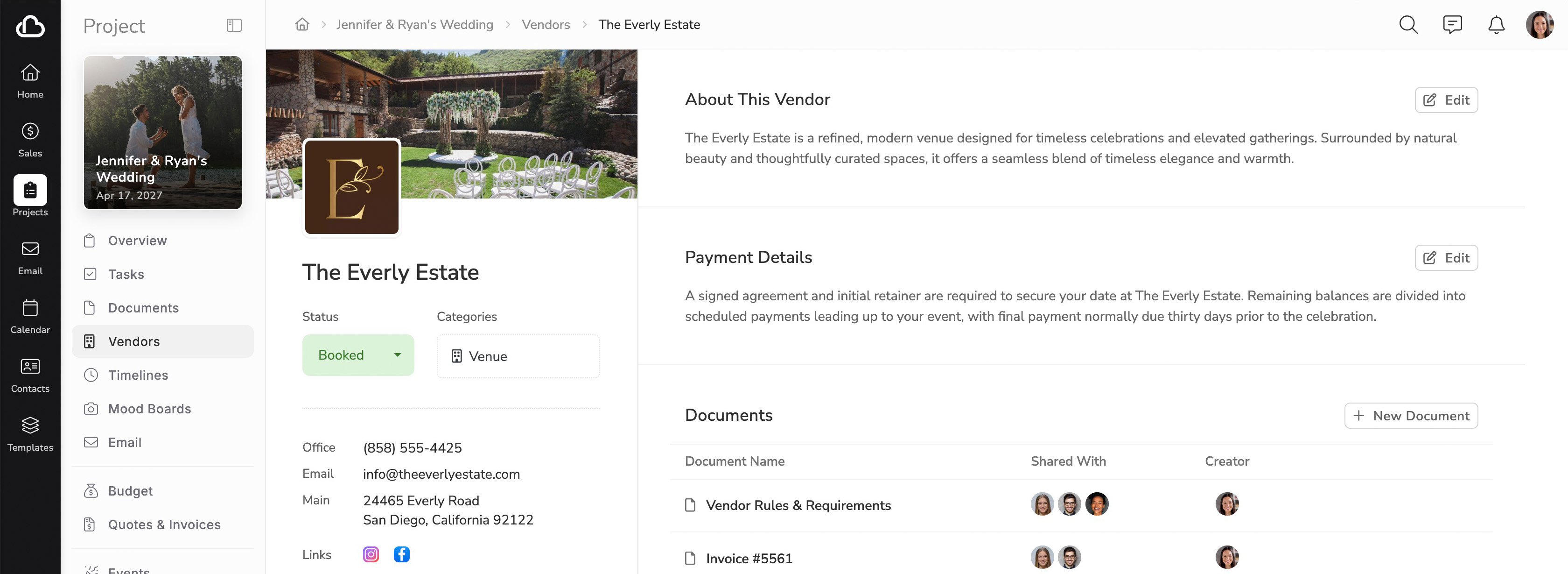Open notifications bell
Screen dimensions: 1568x574
click(1496, 24)
